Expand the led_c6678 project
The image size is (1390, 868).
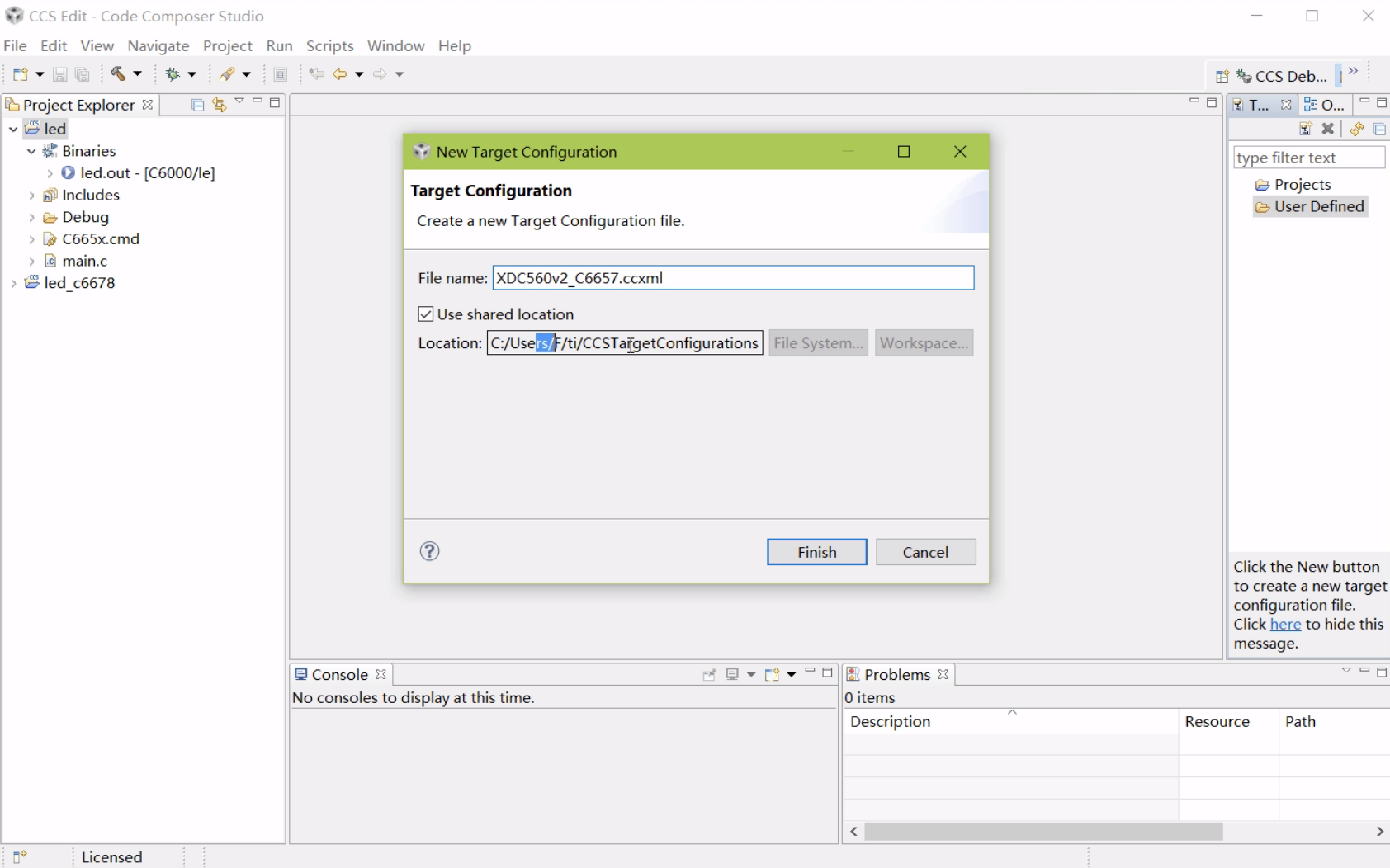(12, 282)
